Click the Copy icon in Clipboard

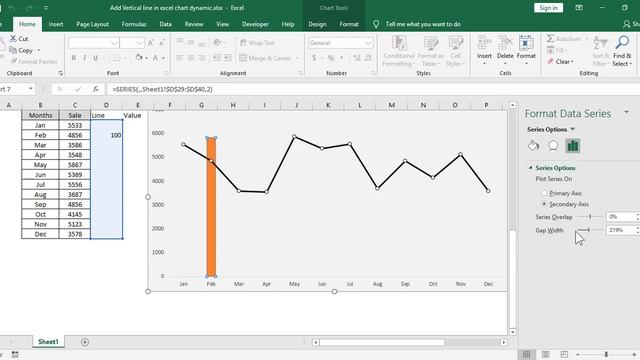(x=13, y=50)
